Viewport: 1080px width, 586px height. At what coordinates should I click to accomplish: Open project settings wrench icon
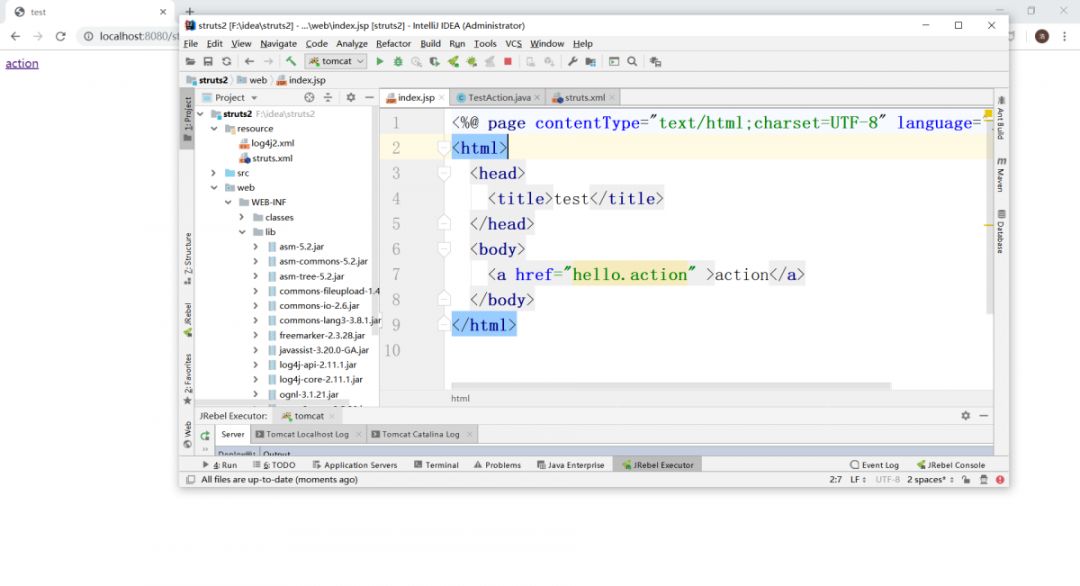(x=573, y=61)
